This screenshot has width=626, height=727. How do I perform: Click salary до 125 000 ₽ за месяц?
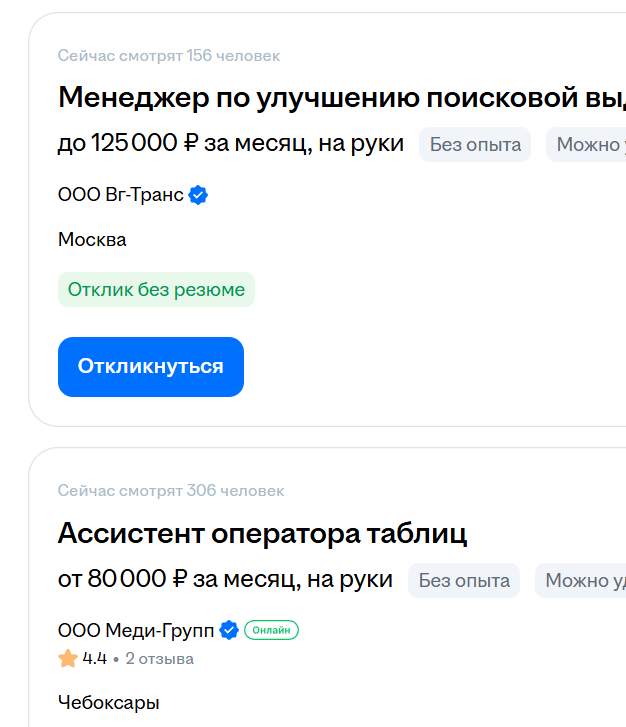point(230,144)
